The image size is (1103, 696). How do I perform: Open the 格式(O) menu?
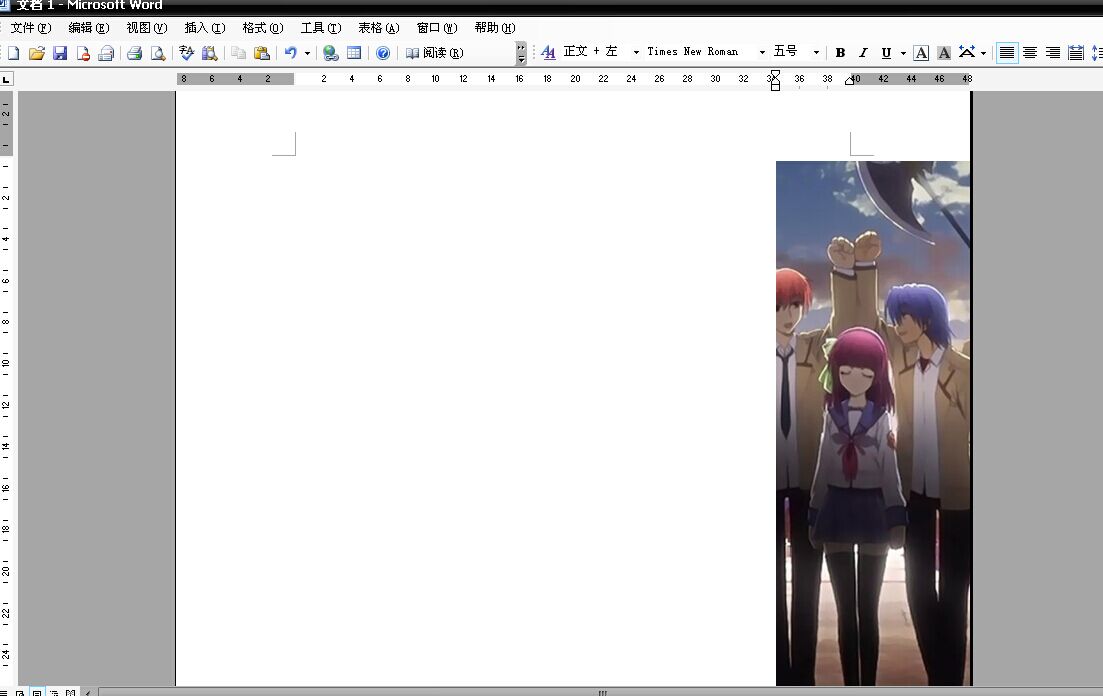coord(262,27)
